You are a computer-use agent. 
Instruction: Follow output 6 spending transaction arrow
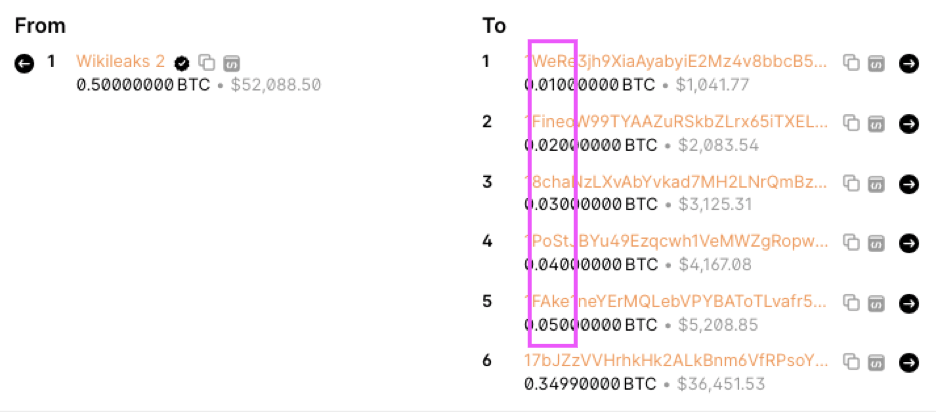(909, 362)
